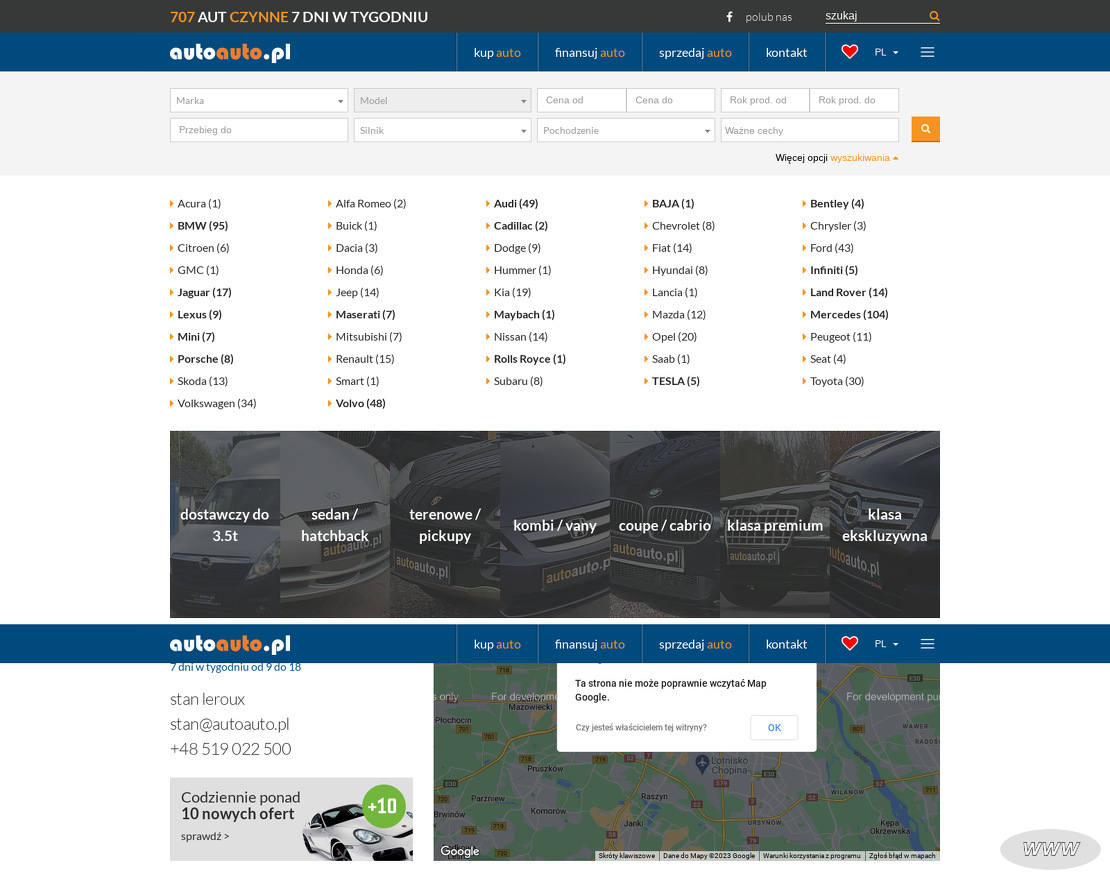1110x879 pixels.
Task: Click the Google logo on the map
Action: [459, 851]
